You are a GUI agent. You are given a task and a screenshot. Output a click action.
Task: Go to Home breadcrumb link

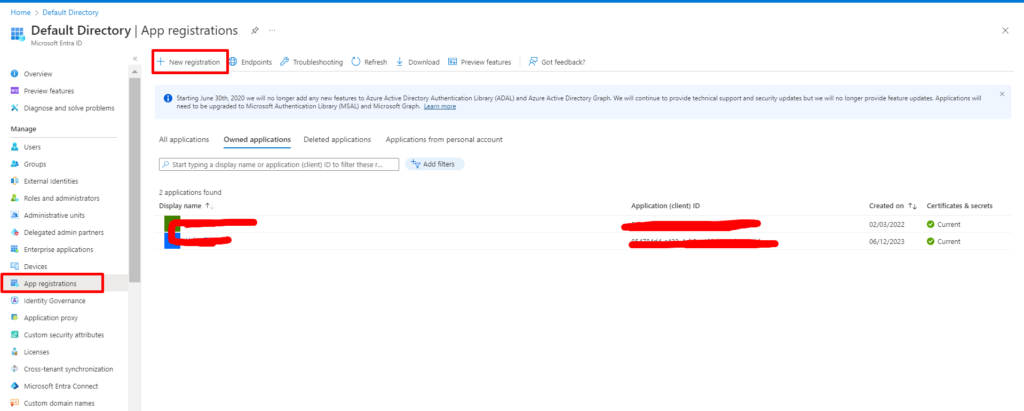tap(20, 12)
